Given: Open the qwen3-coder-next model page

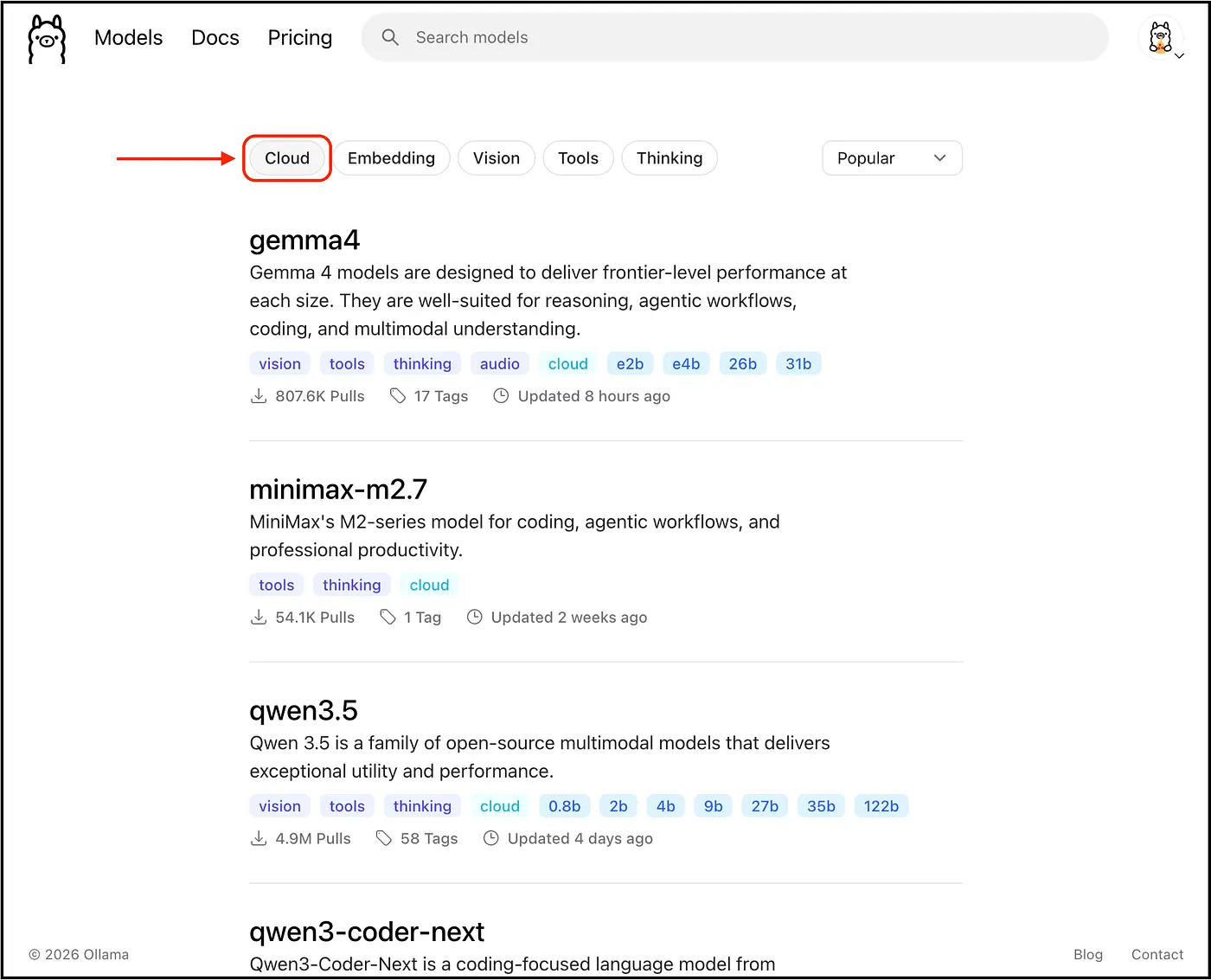Looking at the screenshot, I should (367, 932).
